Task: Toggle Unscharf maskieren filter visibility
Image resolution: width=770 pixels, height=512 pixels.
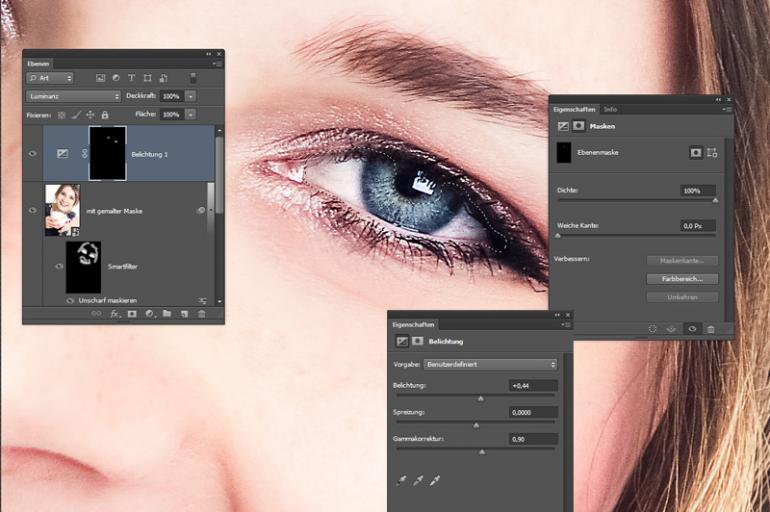Action: pos(70,300)
